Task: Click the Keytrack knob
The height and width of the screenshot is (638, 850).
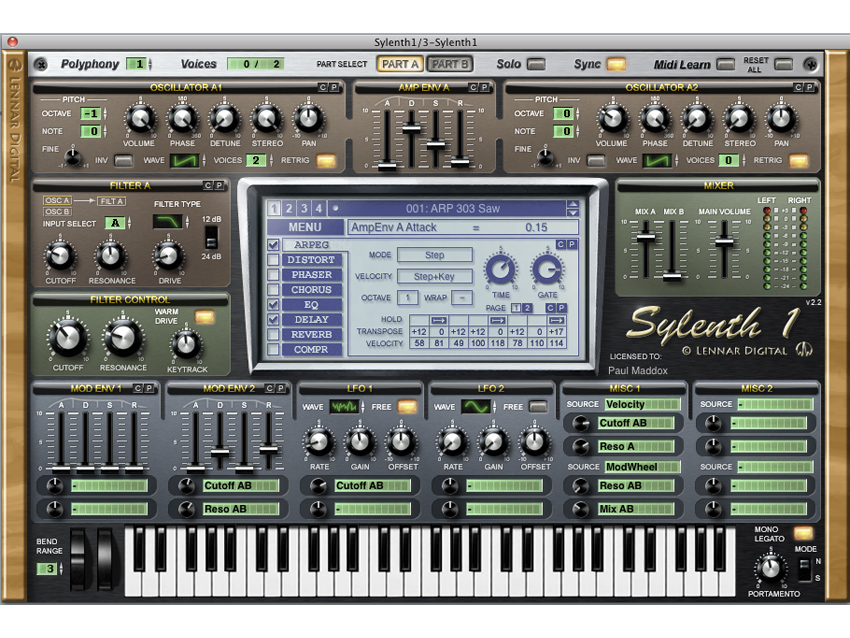Action: coord(186,345)
